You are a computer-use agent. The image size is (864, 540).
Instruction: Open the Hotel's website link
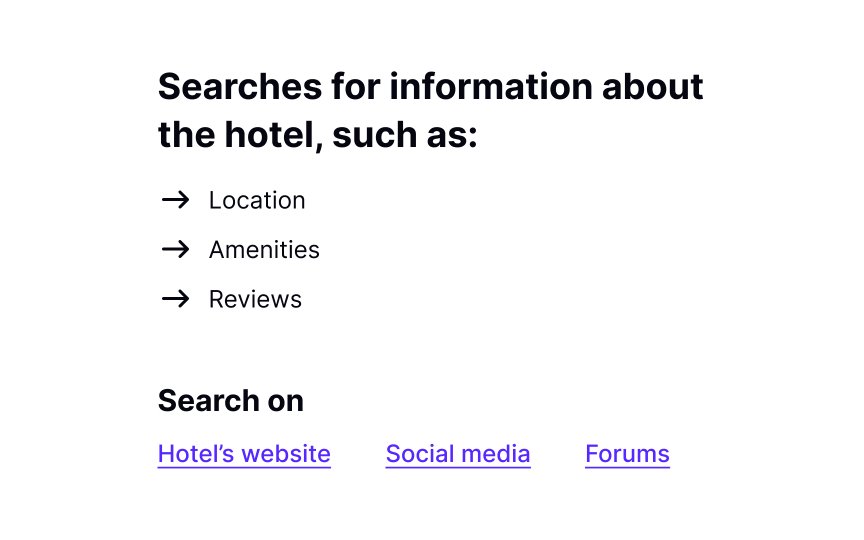coord(244,454)
